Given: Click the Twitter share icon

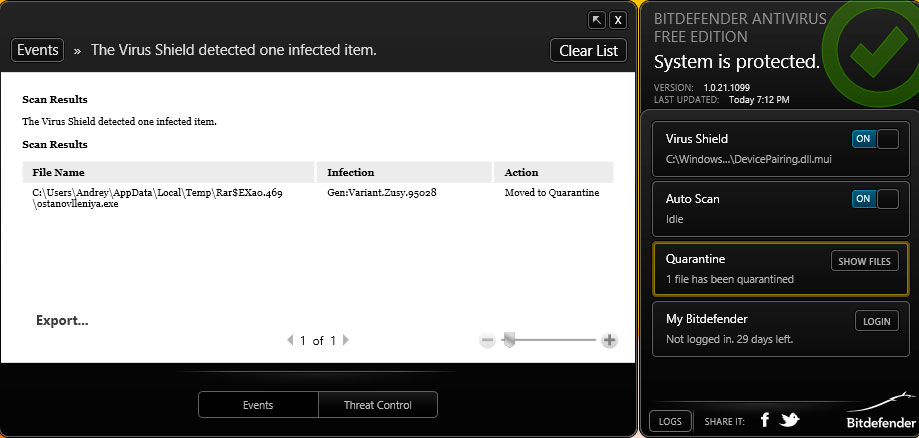Looking at the screenshot, I should click(x=790, y=420).
